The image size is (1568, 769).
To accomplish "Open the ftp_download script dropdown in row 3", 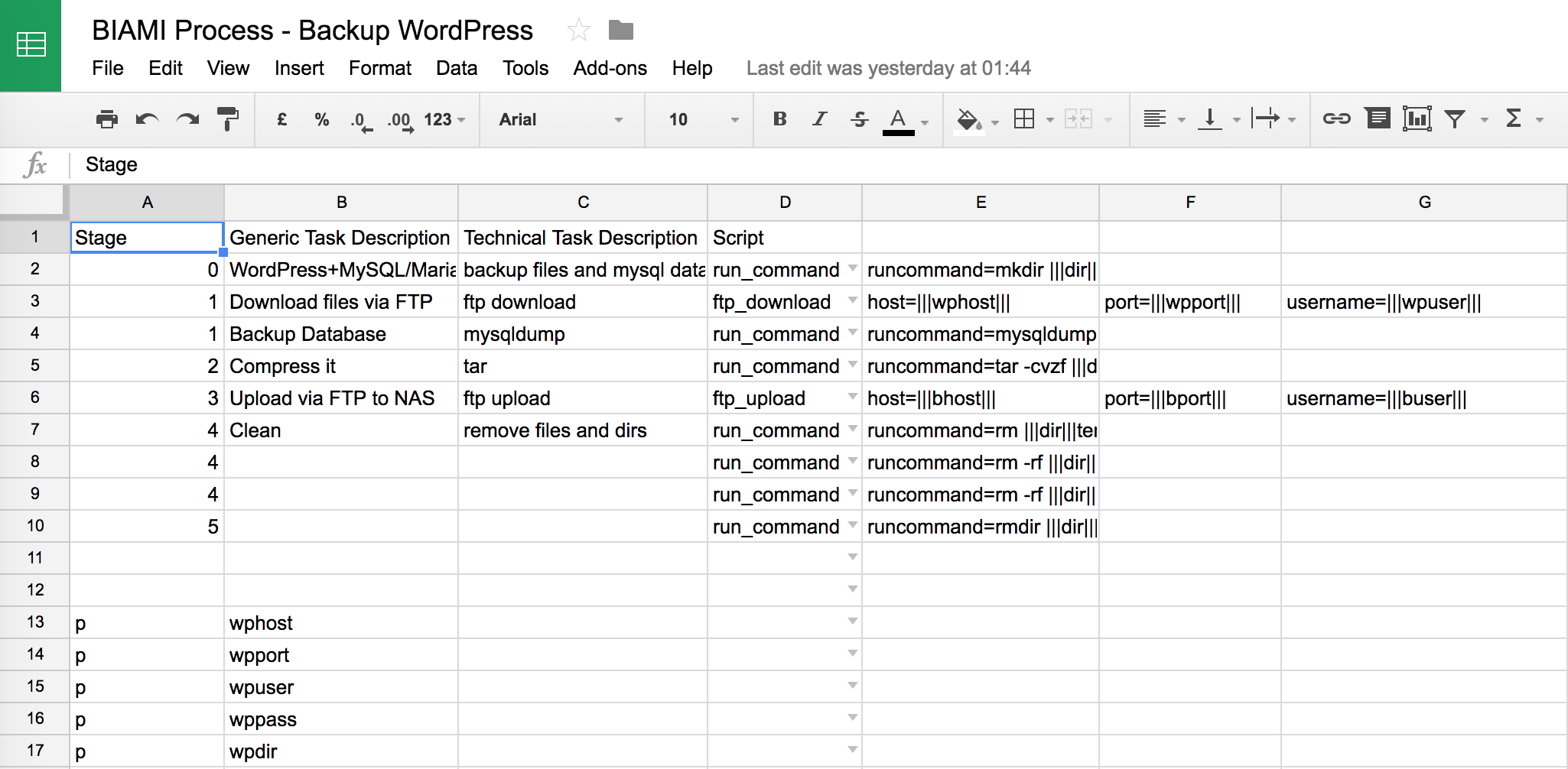I will pyautogui.click(x=852, y=302).
